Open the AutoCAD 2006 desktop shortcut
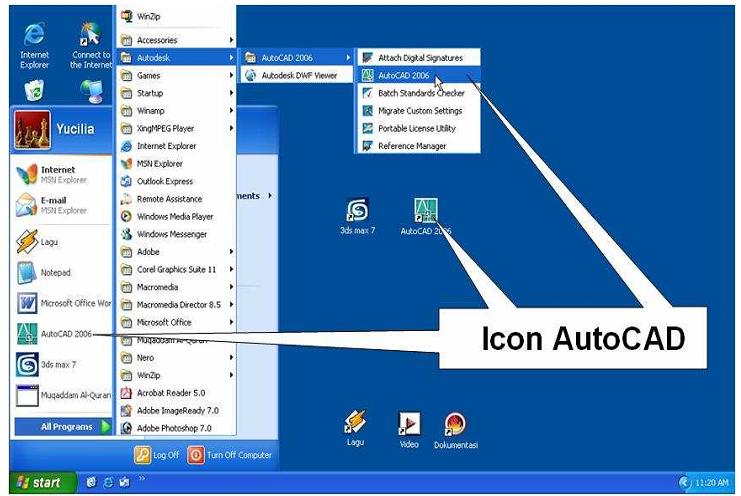Image resolution: width=741 pixels, height=496 pixels. tap(426, 216)
